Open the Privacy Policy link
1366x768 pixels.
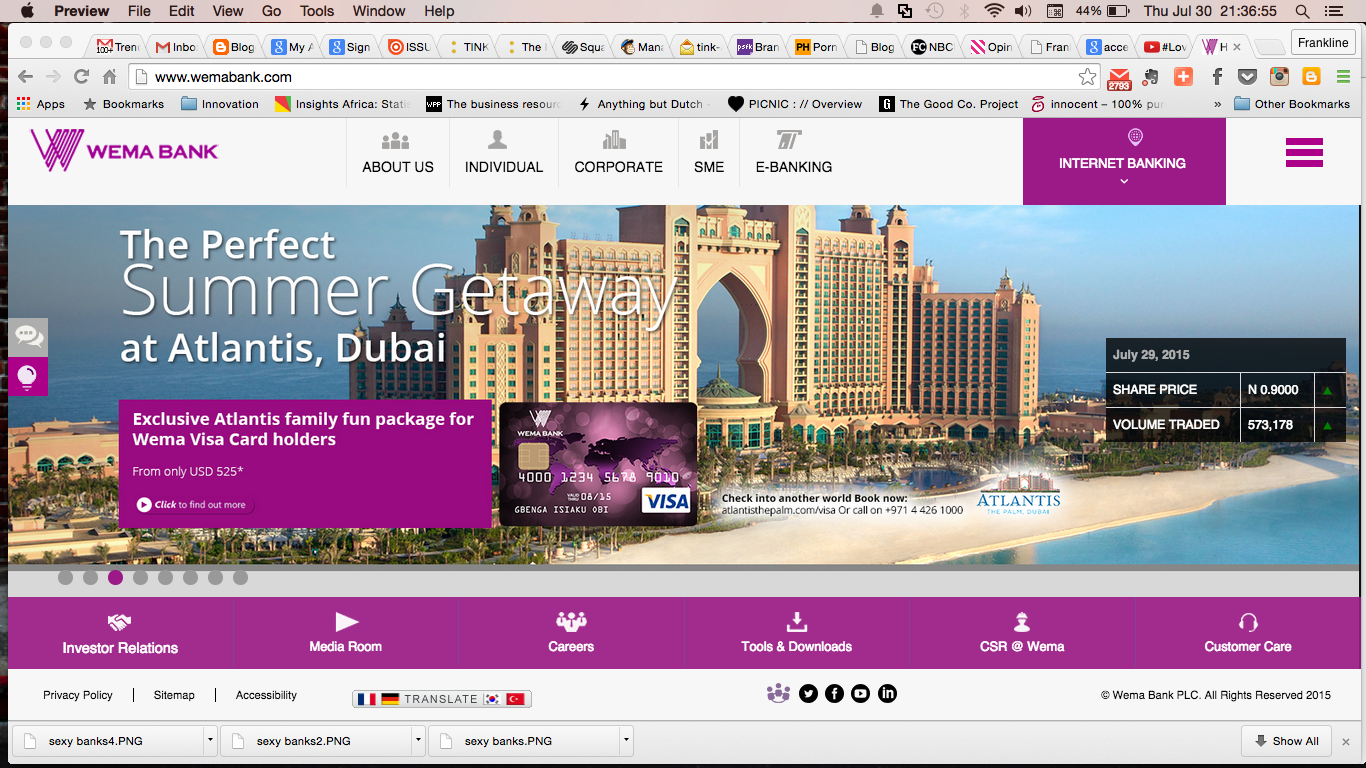coord(78,695)
